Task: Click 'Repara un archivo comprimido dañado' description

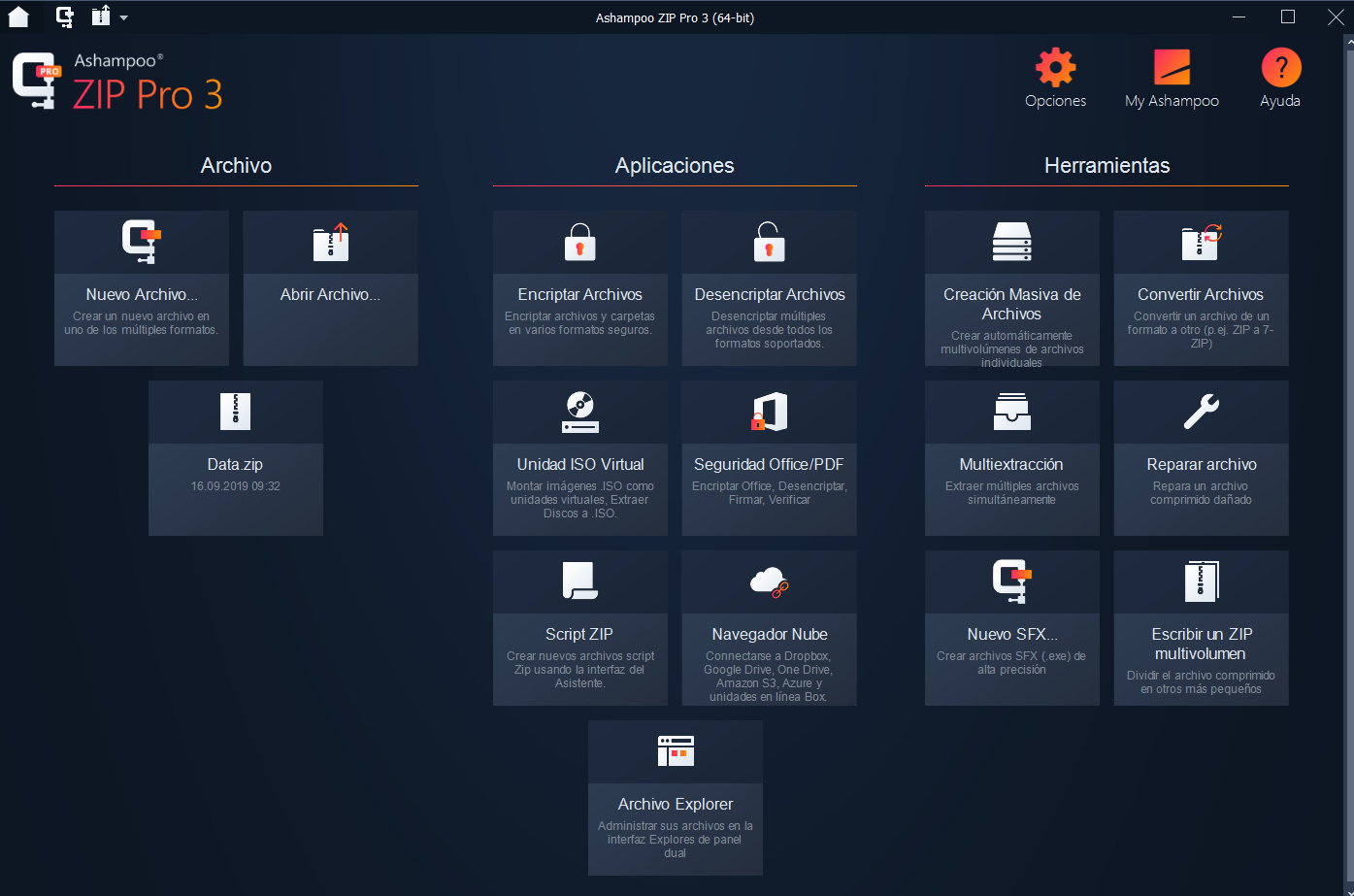Action: coord(1201,493)
